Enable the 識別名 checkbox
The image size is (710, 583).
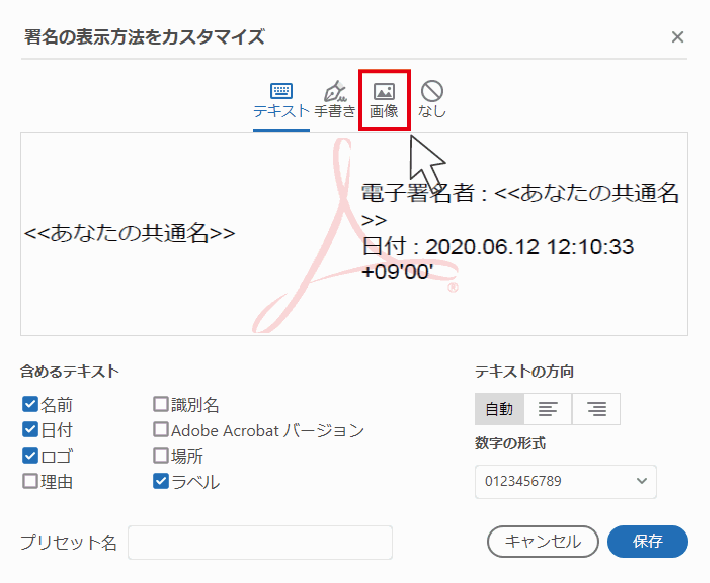tap(161, 404)
